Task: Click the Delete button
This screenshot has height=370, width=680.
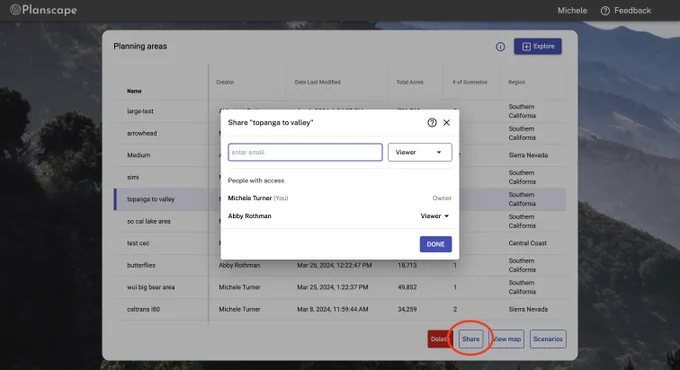Action: pyautogui.click(x=439, y=339)
